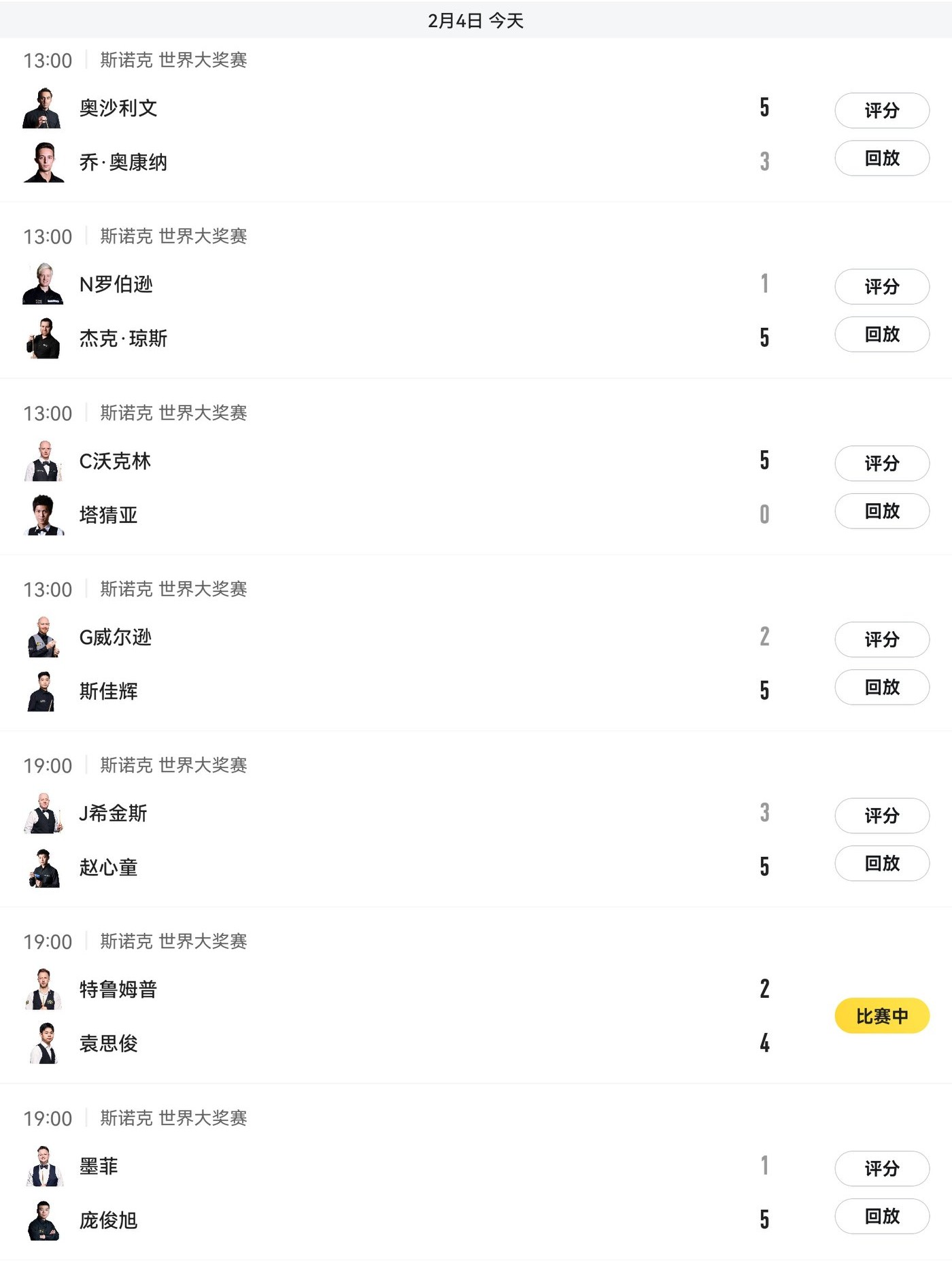Click Joe O'Connor's avatar photo
This screenshot has width=952, height=1265.
coord(44,163)
